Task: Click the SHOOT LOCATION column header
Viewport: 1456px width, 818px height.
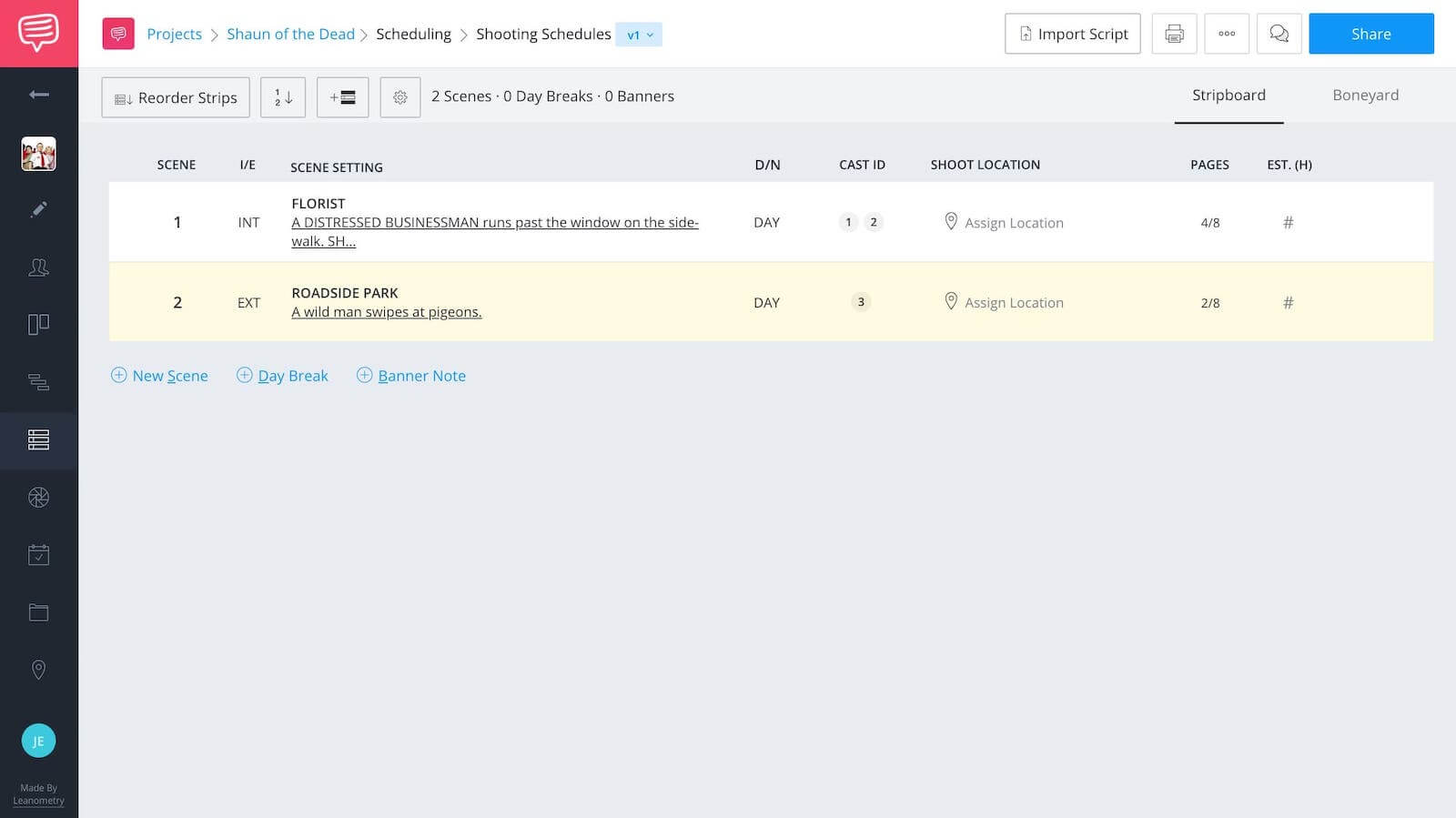Action: pos(985,165)
